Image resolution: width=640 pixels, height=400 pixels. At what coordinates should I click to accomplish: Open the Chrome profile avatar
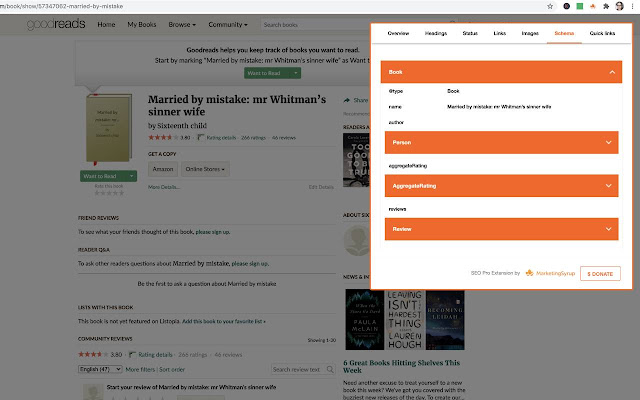620,6
